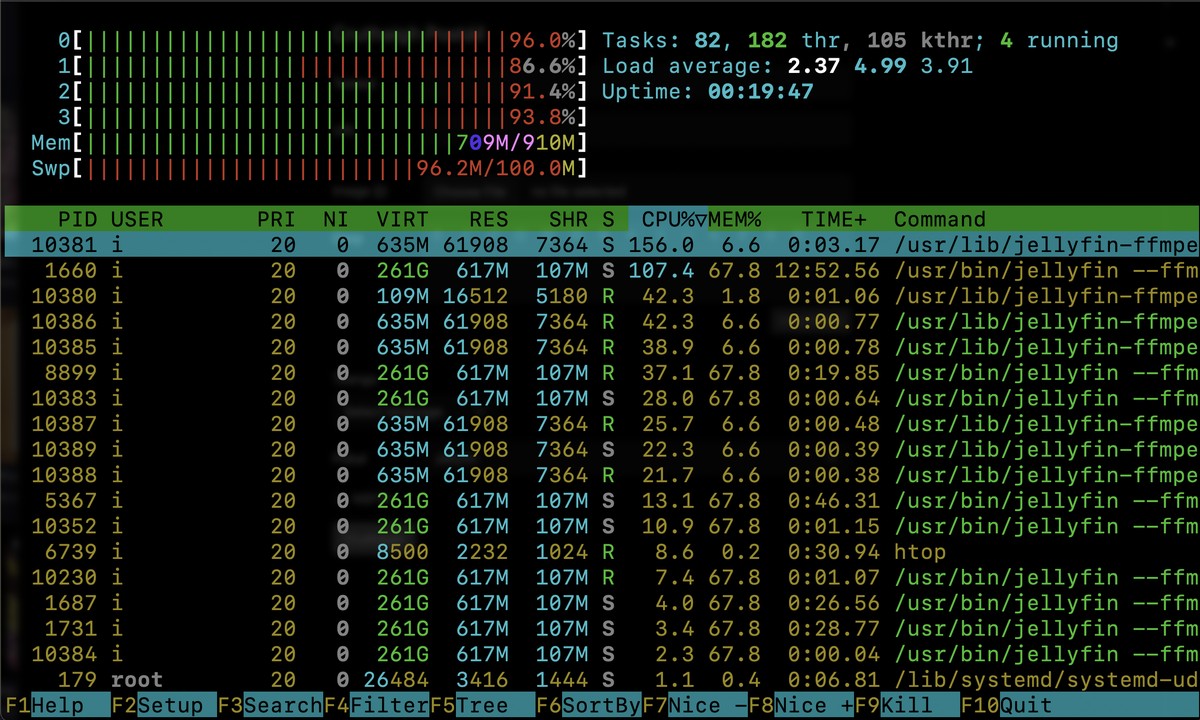Select the highlighted process row PID 10381
The image size is (1200, 720).
point(600,245)
